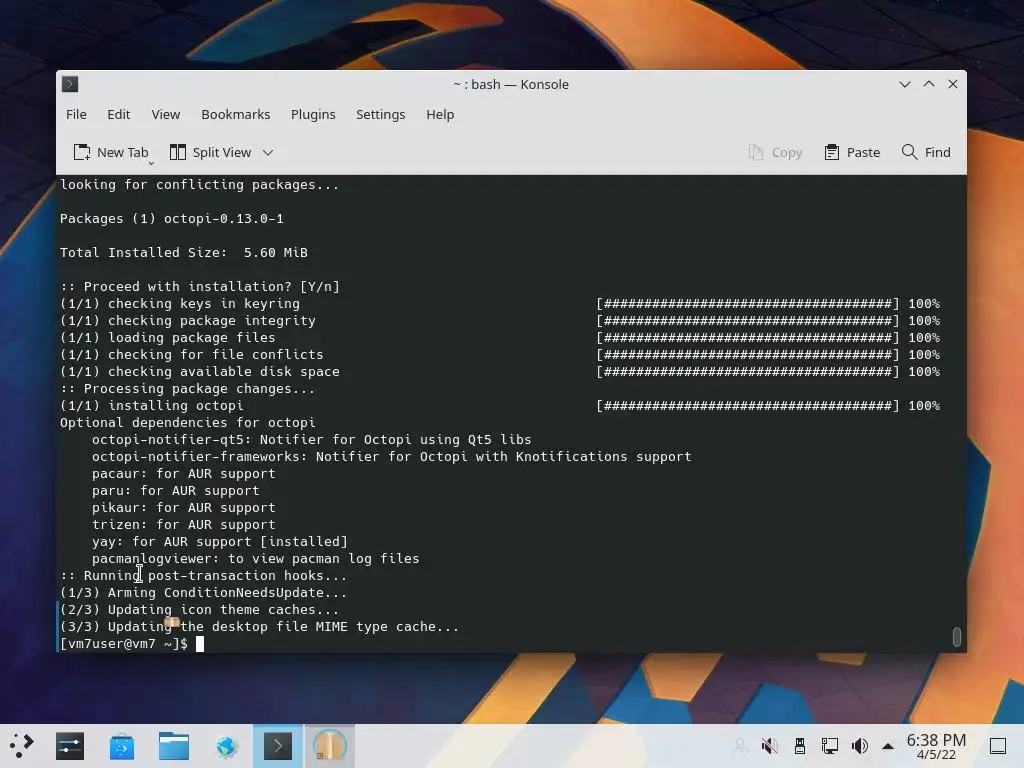Click 'pikaur: for AUR support' line
Screen dimensions: 1024x768
pos(184,507)
